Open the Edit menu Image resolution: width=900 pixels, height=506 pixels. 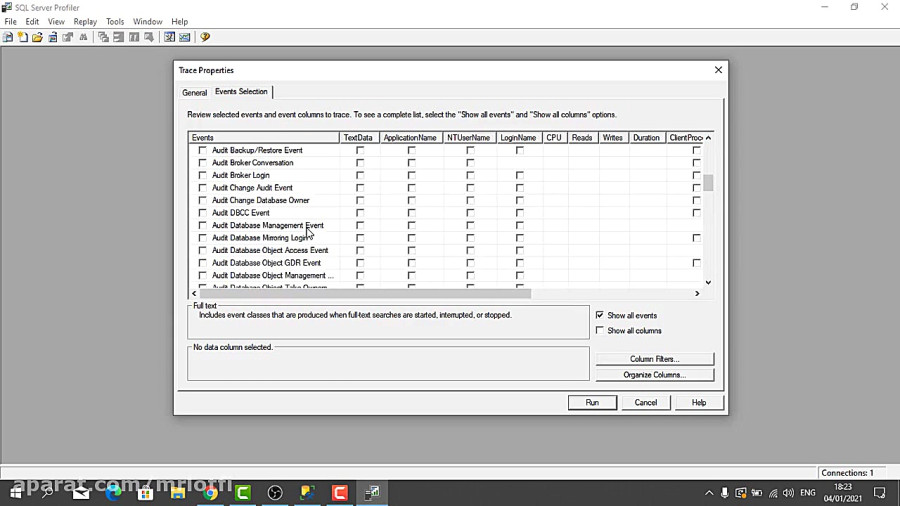click(x=32, y=21)
